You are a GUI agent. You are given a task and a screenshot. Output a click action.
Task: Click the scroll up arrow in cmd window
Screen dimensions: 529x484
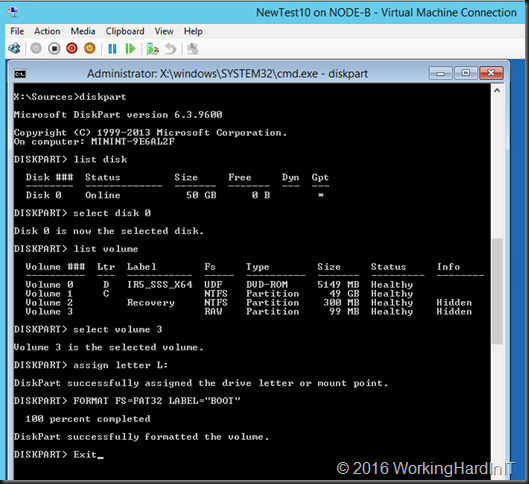497,90
